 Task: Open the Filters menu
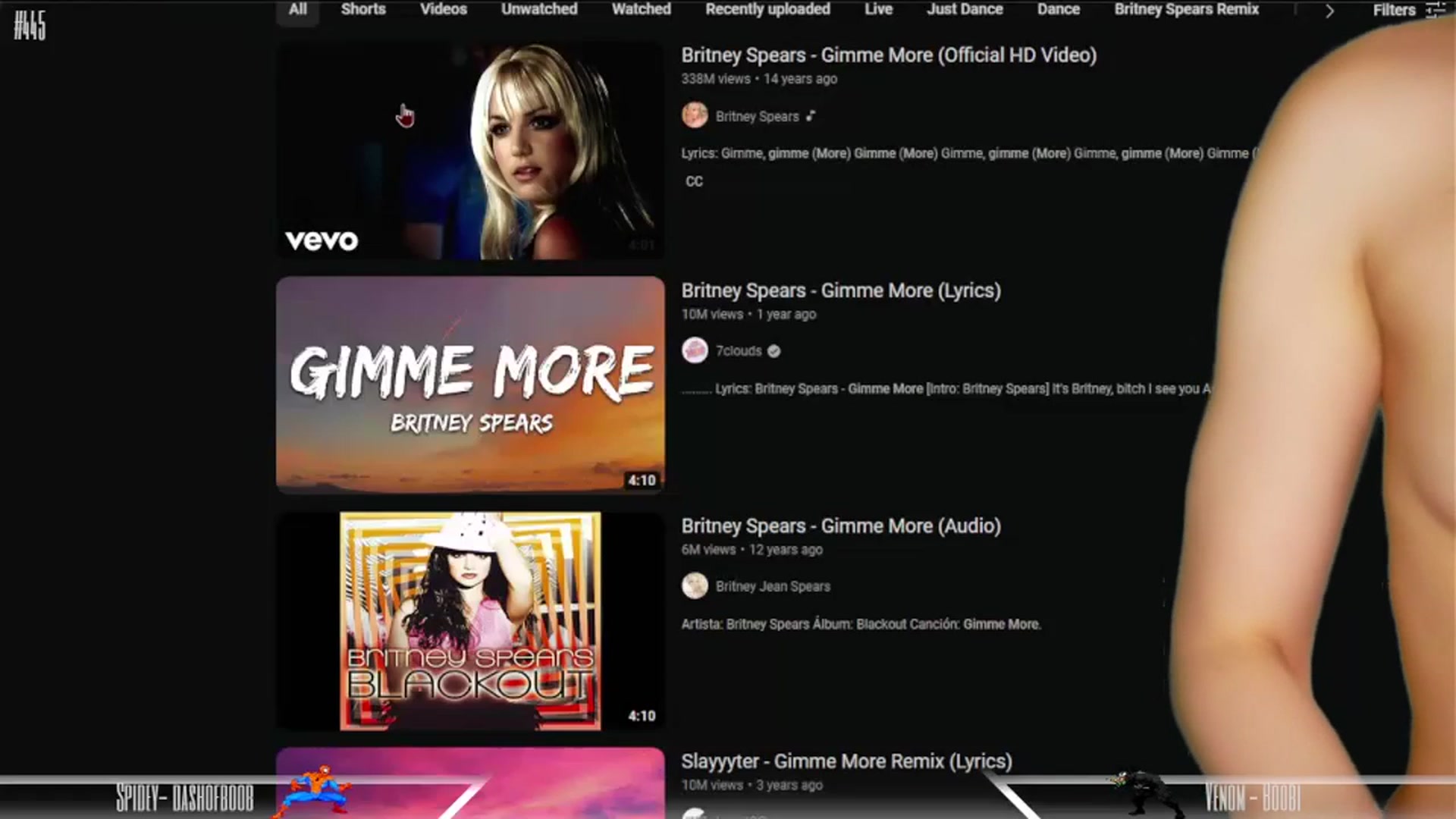[x=1407, y=10]
